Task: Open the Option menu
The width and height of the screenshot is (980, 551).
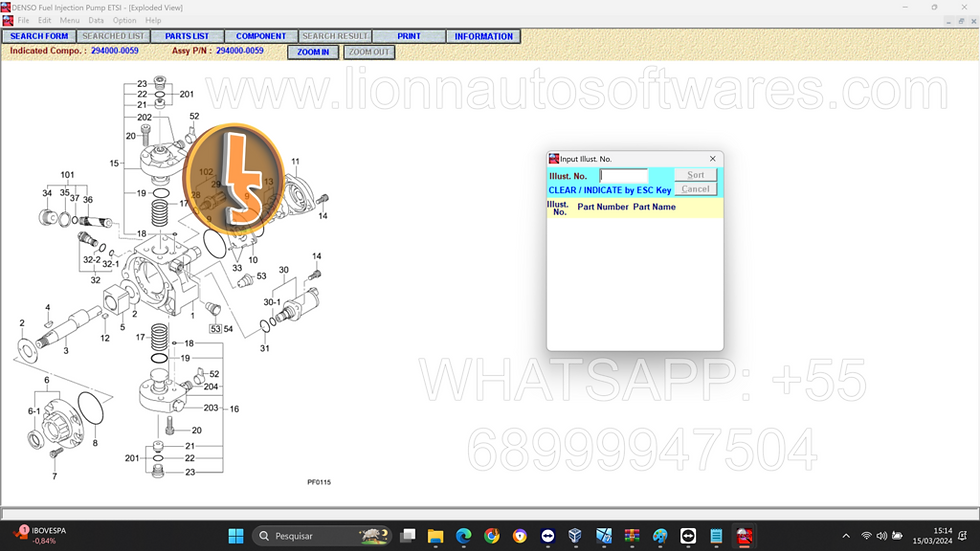Action: [124, 20]
